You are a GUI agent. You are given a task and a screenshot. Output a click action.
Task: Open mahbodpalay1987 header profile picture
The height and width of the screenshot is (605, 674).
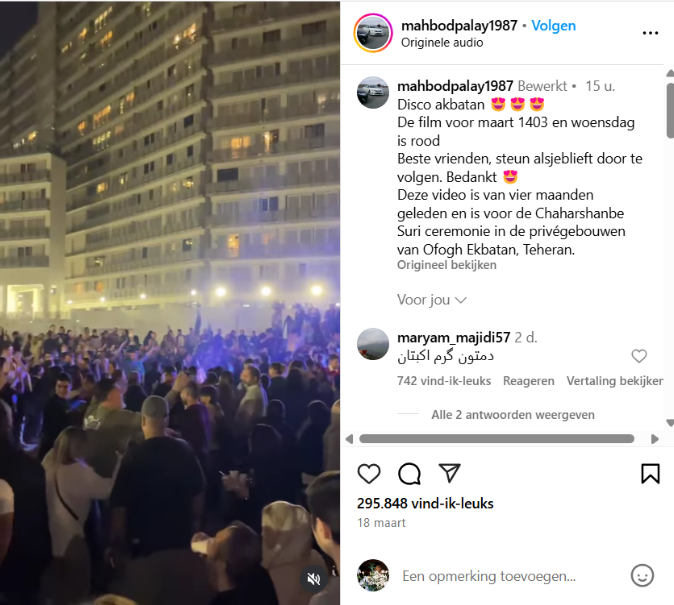coord(373,33)
